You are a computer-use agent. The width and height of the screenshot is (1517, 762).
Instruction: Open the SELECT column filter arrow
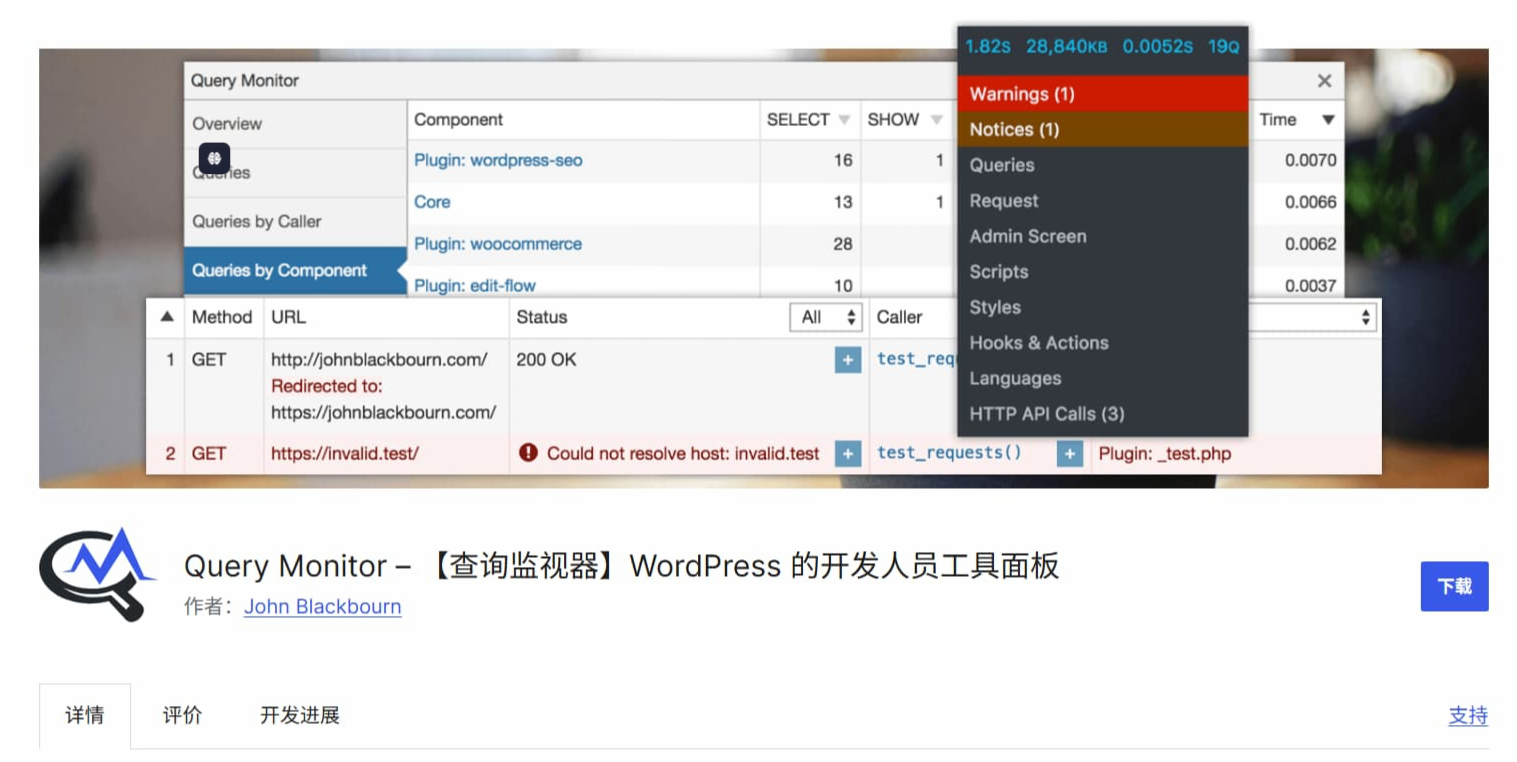click(844, 120)
